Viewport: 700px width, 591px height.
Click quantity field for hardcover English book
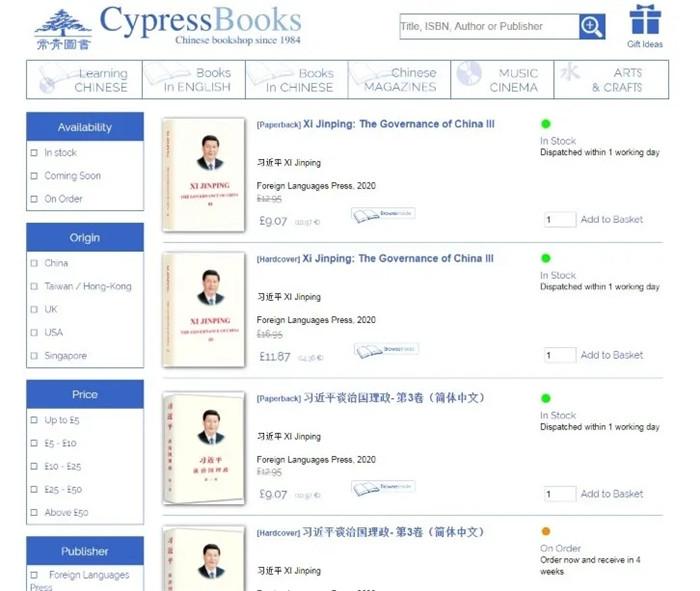560,355
